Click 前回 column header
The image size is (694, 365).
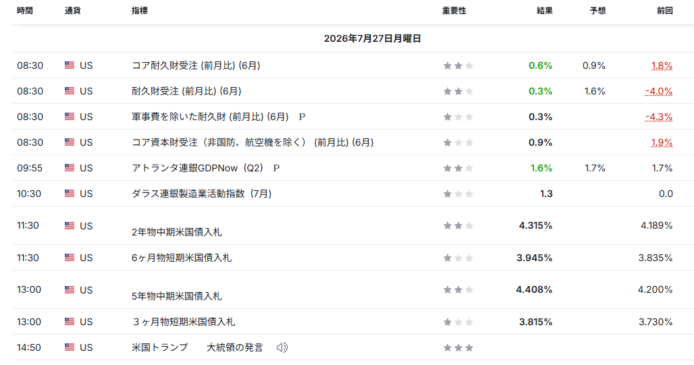point(665,11)
